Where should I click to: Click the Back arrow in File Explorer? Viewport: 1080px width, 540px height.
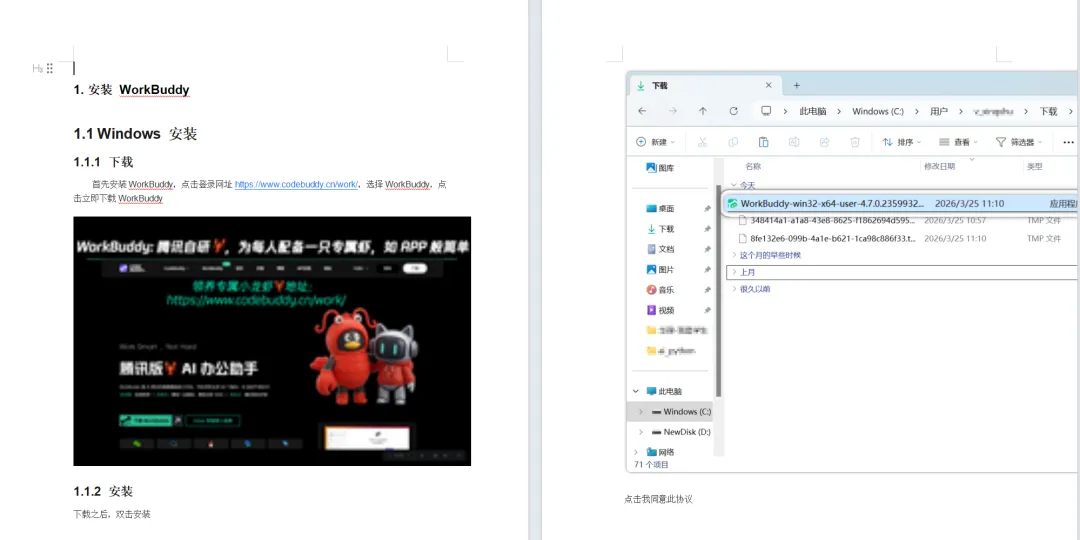click(642, 111)
